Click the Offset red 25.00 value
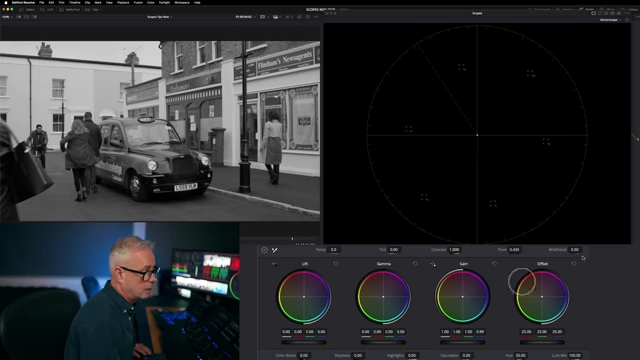640x360 pixels. point(527,332)
